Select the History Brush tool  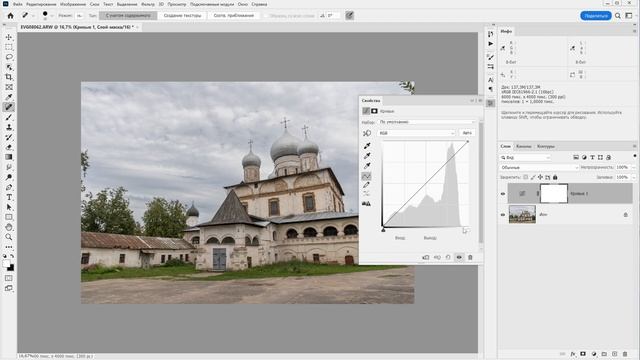tap(9, 137)
